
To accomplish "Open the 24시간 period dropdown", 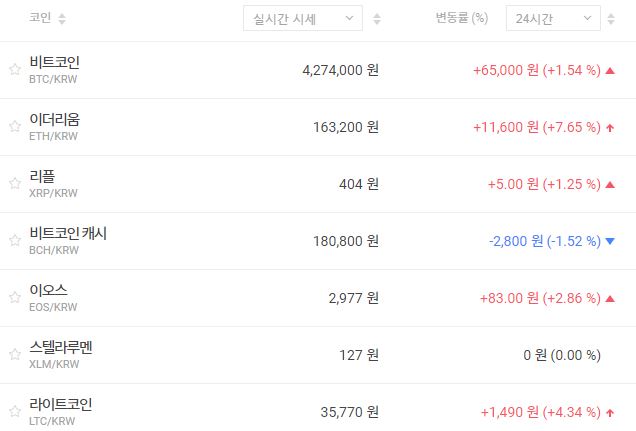I will (x=553, y=19).
